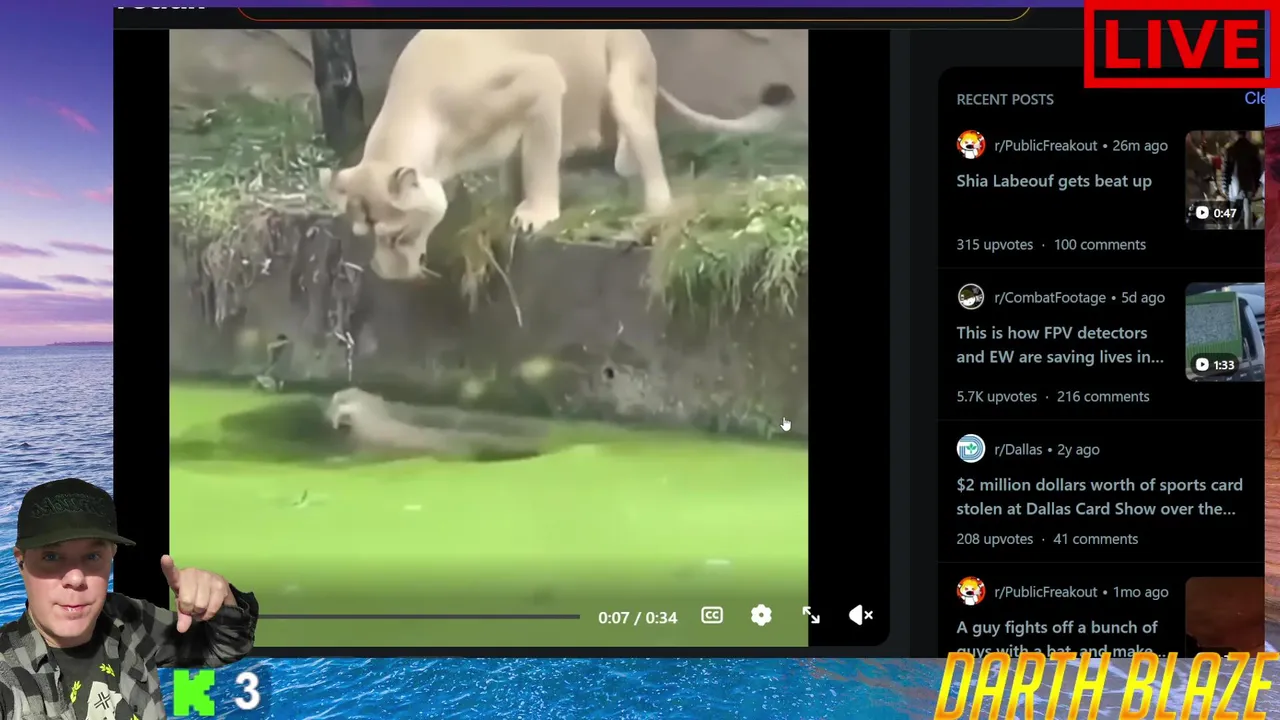Seek using the video progress bar
The width and height of the screenshot is (1280, 720).
[x=418, y=617]
